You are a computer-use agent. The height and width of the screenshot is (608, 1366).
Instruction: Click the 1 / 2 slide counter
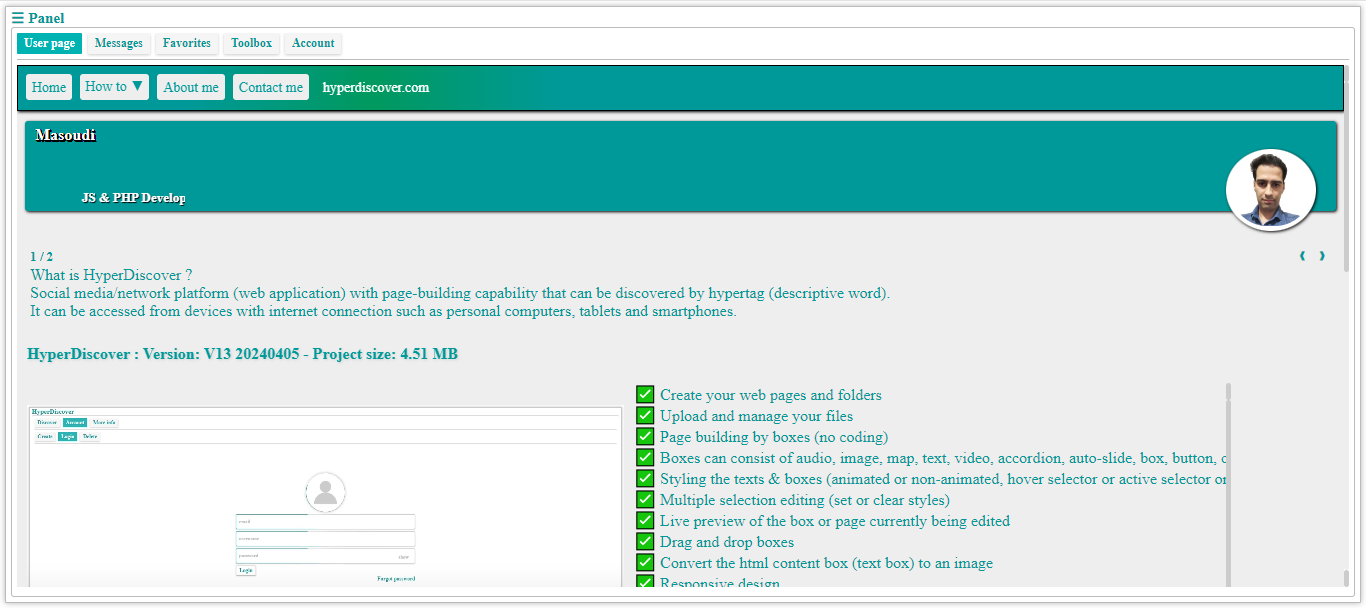point(42,257)
